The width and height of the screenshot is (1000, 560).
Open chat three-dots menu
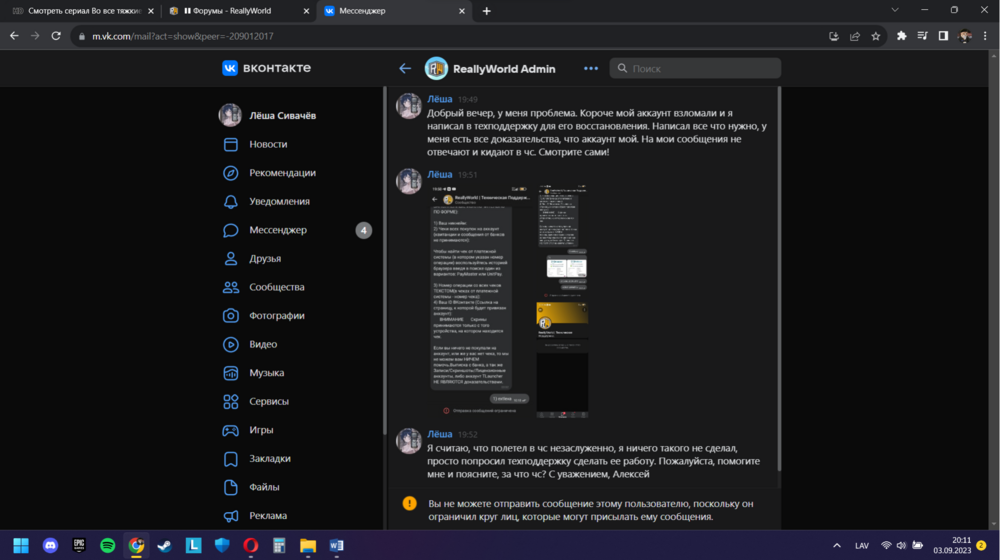tap(591, 68)
